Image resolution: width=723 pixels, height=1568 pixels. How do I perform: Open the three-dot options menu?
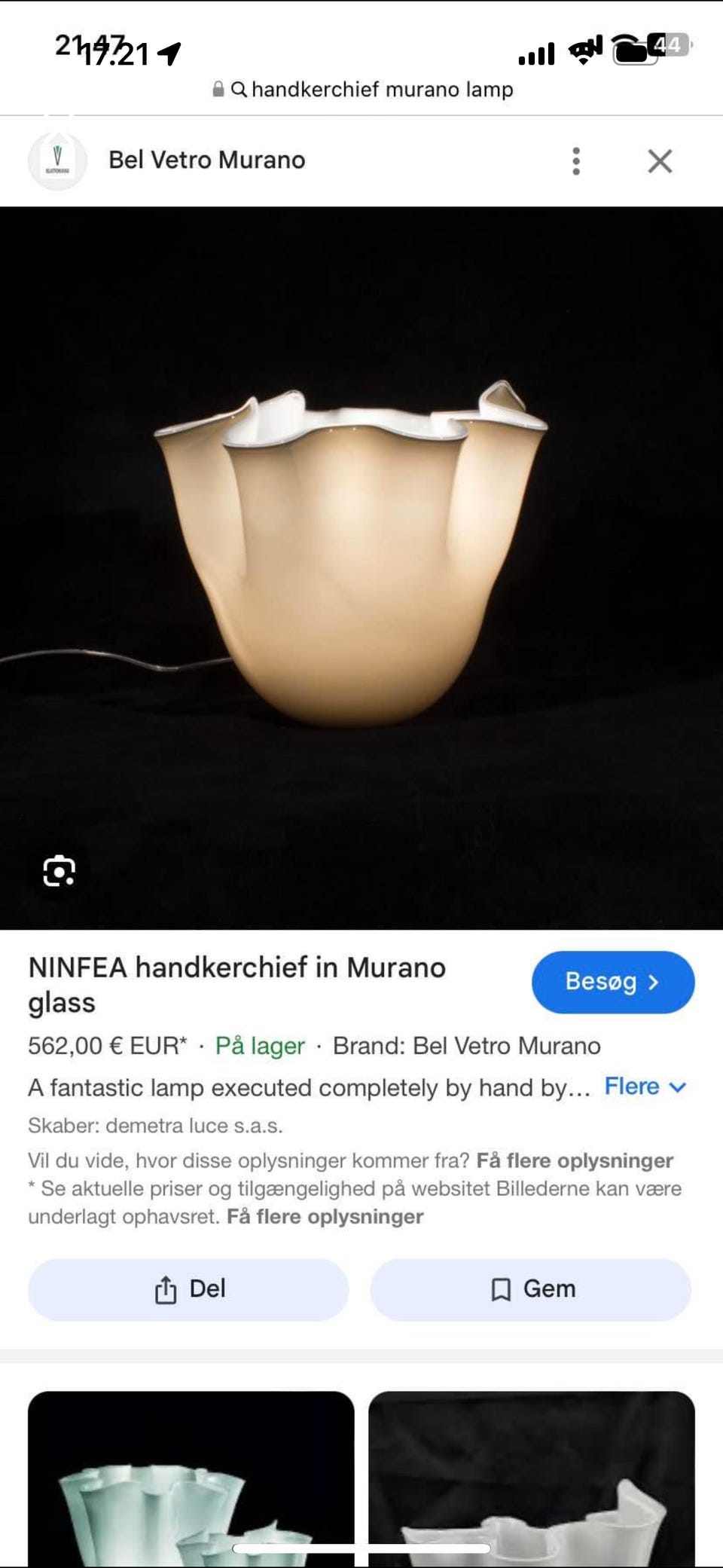[576, 161]
